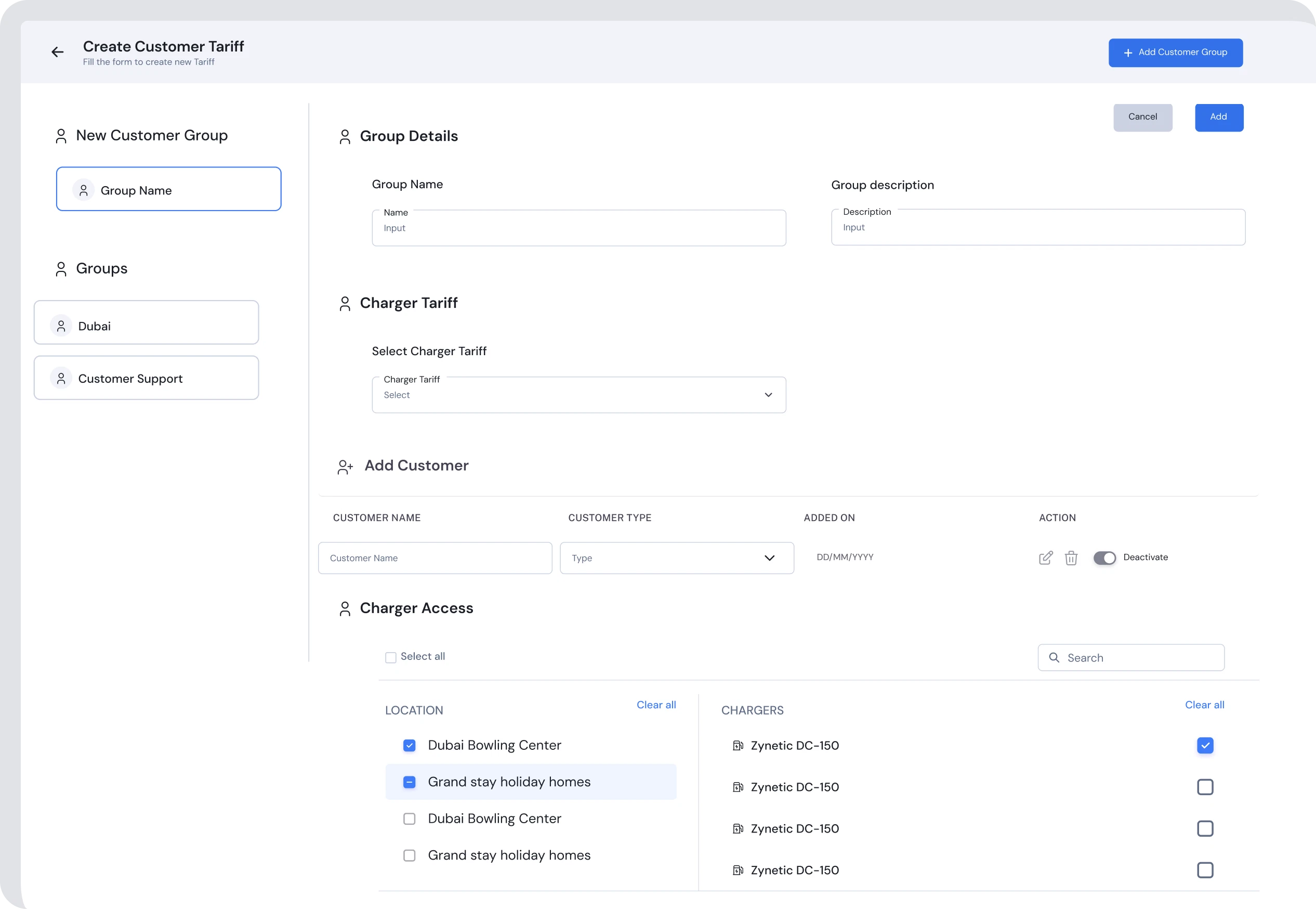Check the last Grand stay holiday homes checkbox
Viewport: 1316px width, 909px height.
pyautogui.click(x=409, y=855)
